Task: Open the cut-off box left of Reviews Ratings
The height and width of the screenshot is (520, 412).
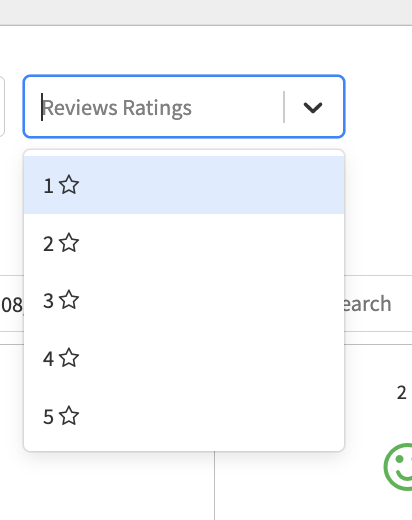Action: click(2, 107)
